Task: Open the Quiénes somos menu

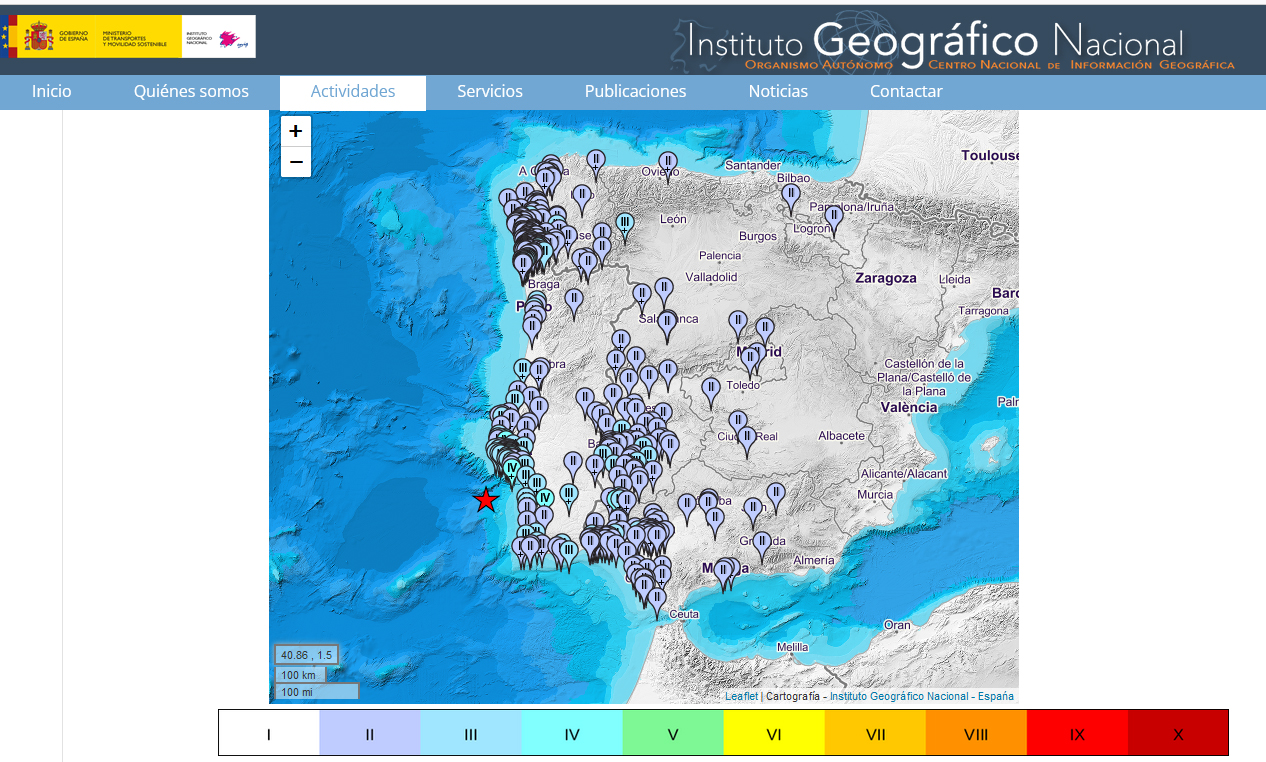Action: click(191, 92)
